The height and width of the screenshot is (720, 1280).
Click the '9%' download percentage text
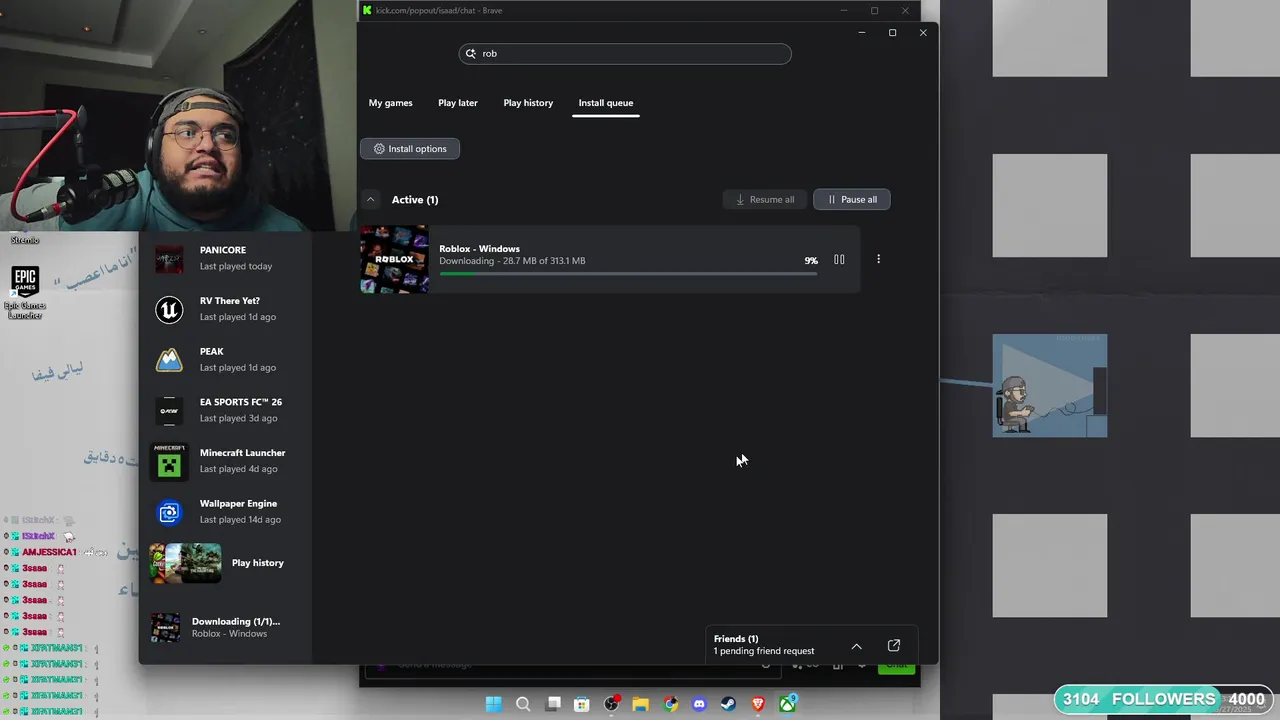[811, 261]
